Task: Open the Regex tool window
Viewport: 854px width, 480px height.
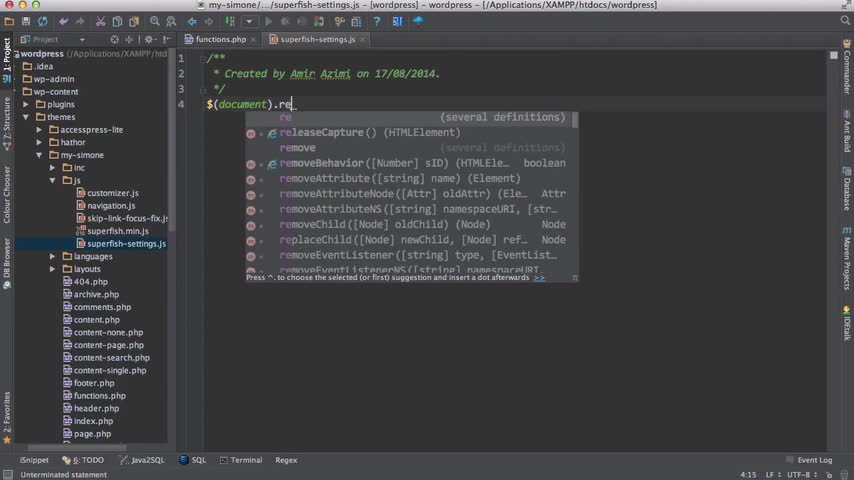Action: [x=286, y=460]
